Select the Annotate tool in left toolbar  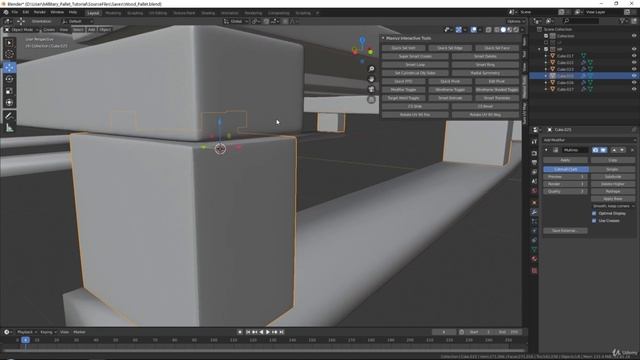pyautogui.click(x=9, y=116)
